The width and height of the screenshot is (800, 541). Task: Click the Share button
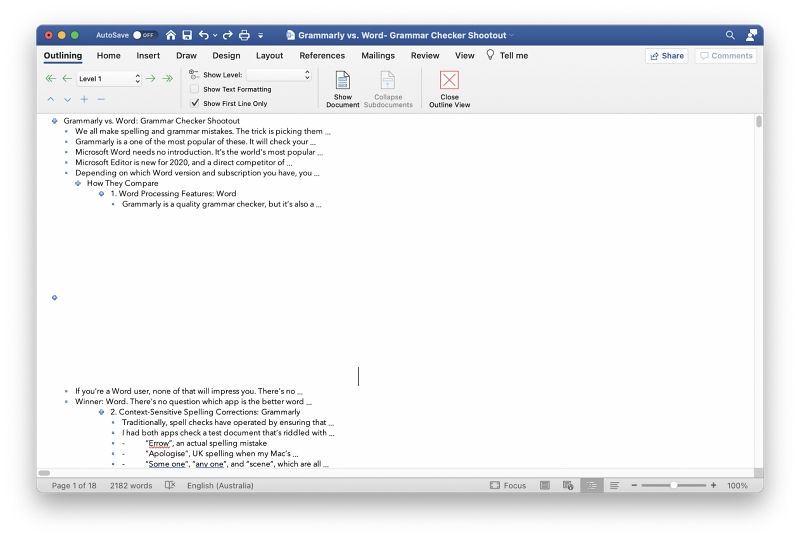(666, 56)
